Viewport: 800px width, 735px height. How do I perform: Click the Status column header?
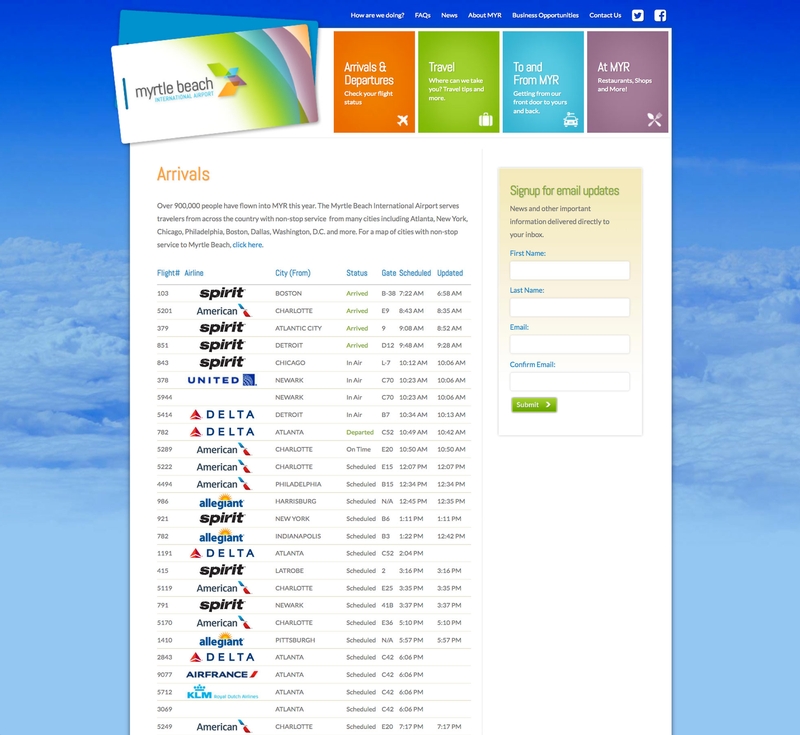(x=357, y=273)
